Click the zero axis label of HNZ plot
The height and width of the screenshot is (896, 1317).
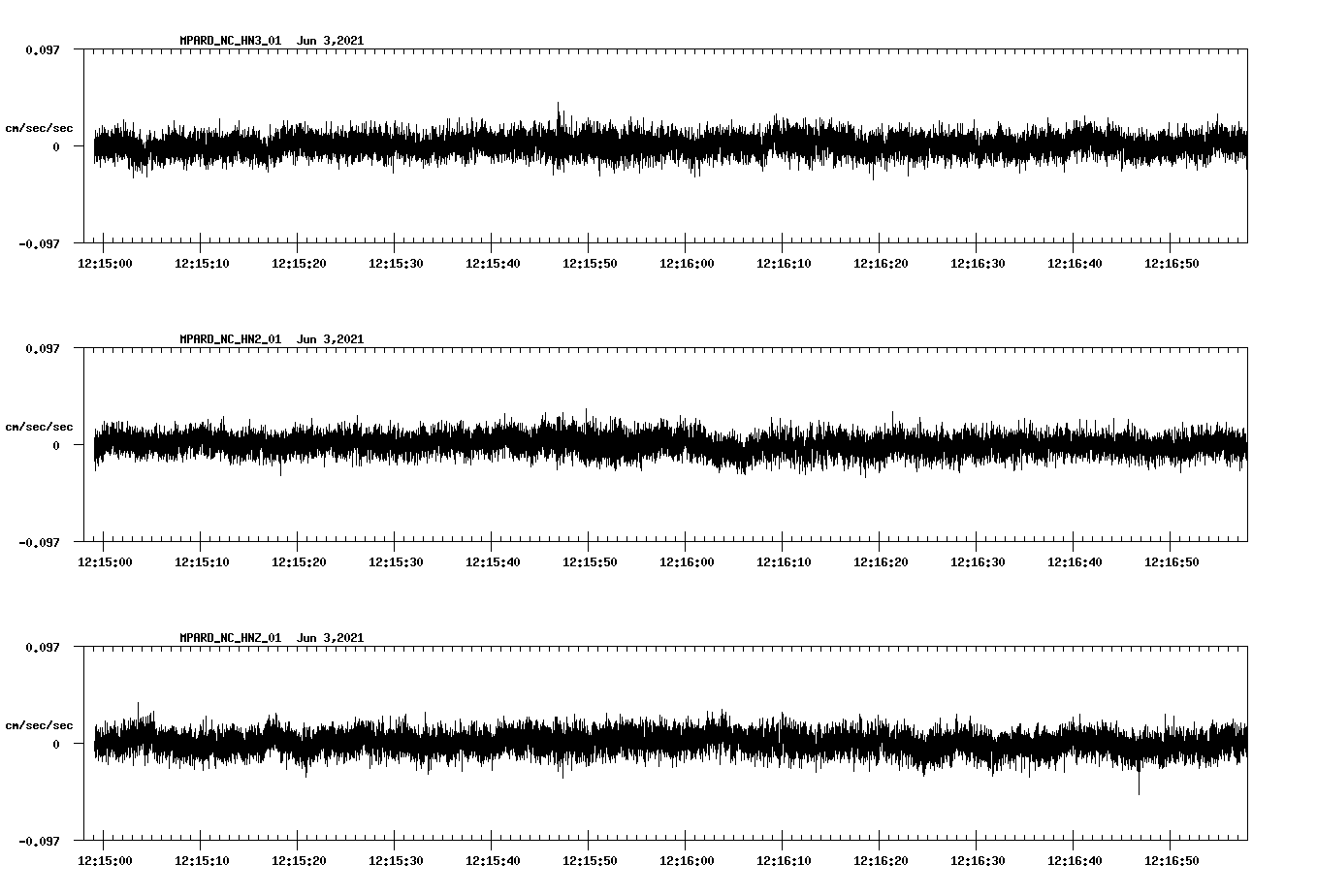tap(56, 744)
